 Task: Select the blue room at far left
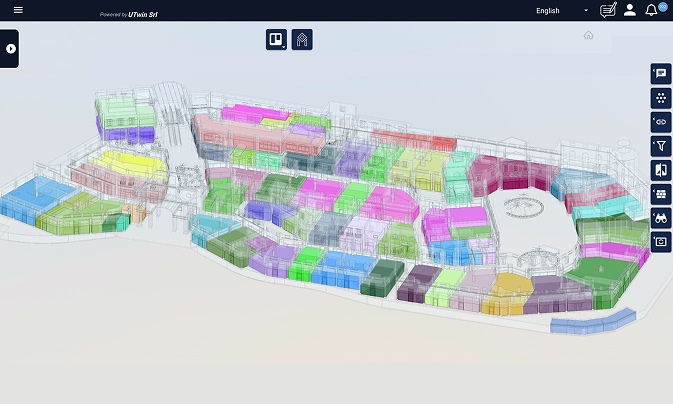22,203
